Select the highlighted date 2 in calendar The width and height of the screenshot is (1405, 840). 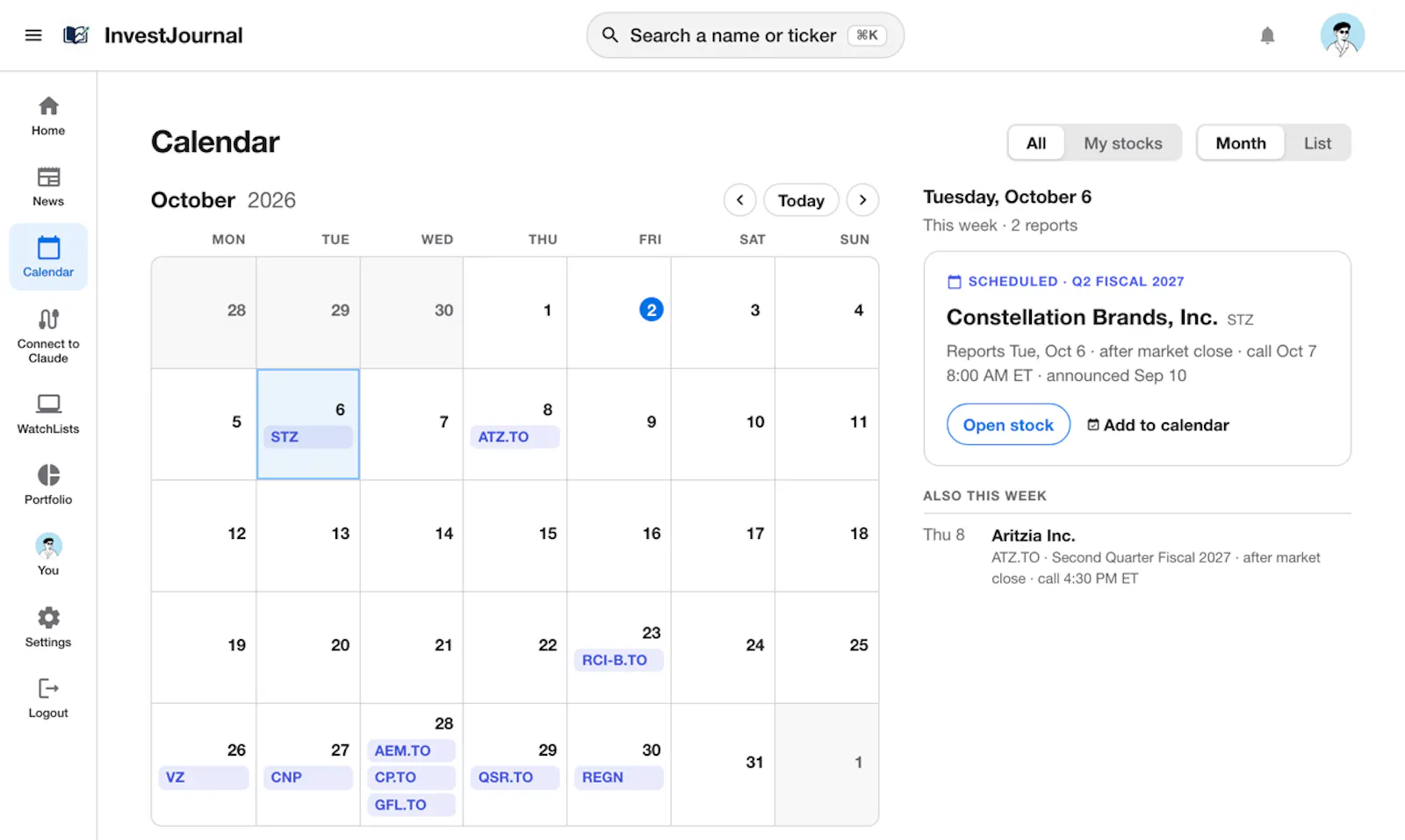[x=651, y=310]
